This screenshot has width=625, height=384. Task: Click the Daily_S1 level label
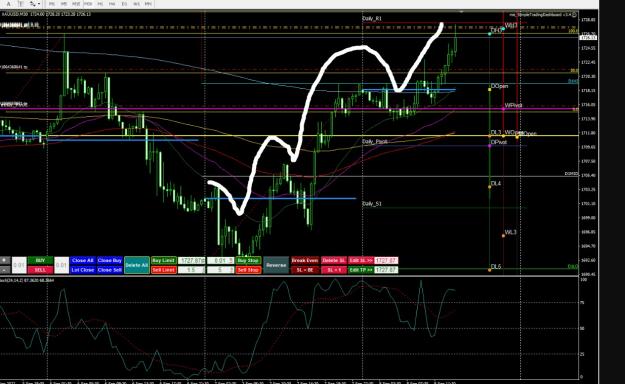[x=372, y=204]
